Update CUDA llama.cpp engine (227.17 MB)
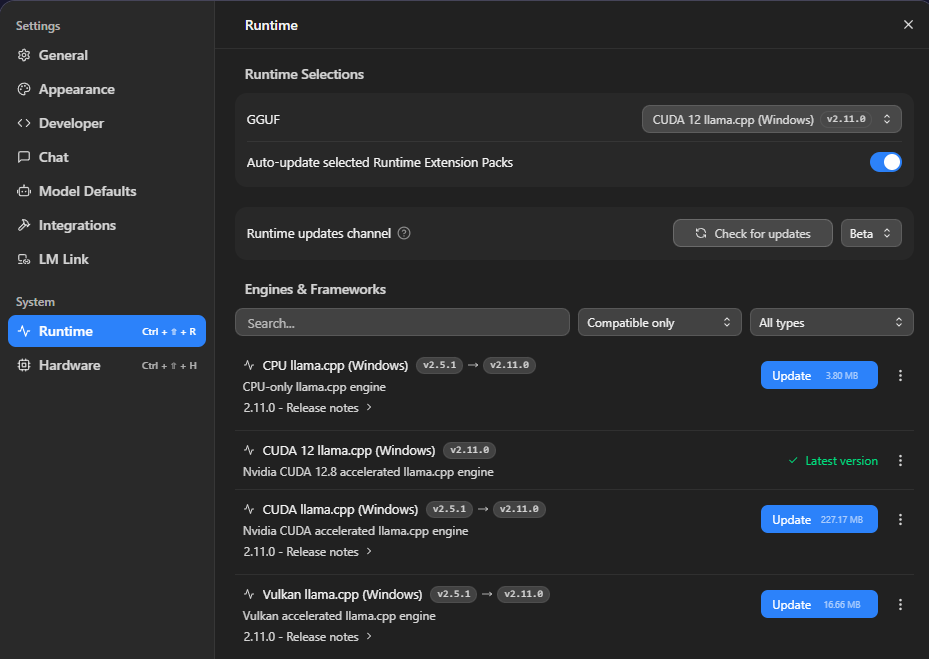The width and height of the screenshot is (929, 659). pos(819,519)
